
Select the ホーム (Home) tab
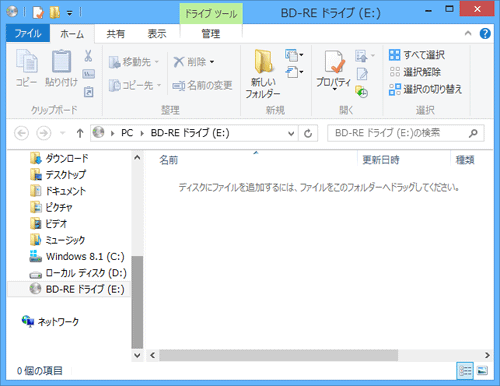(72, 34)
